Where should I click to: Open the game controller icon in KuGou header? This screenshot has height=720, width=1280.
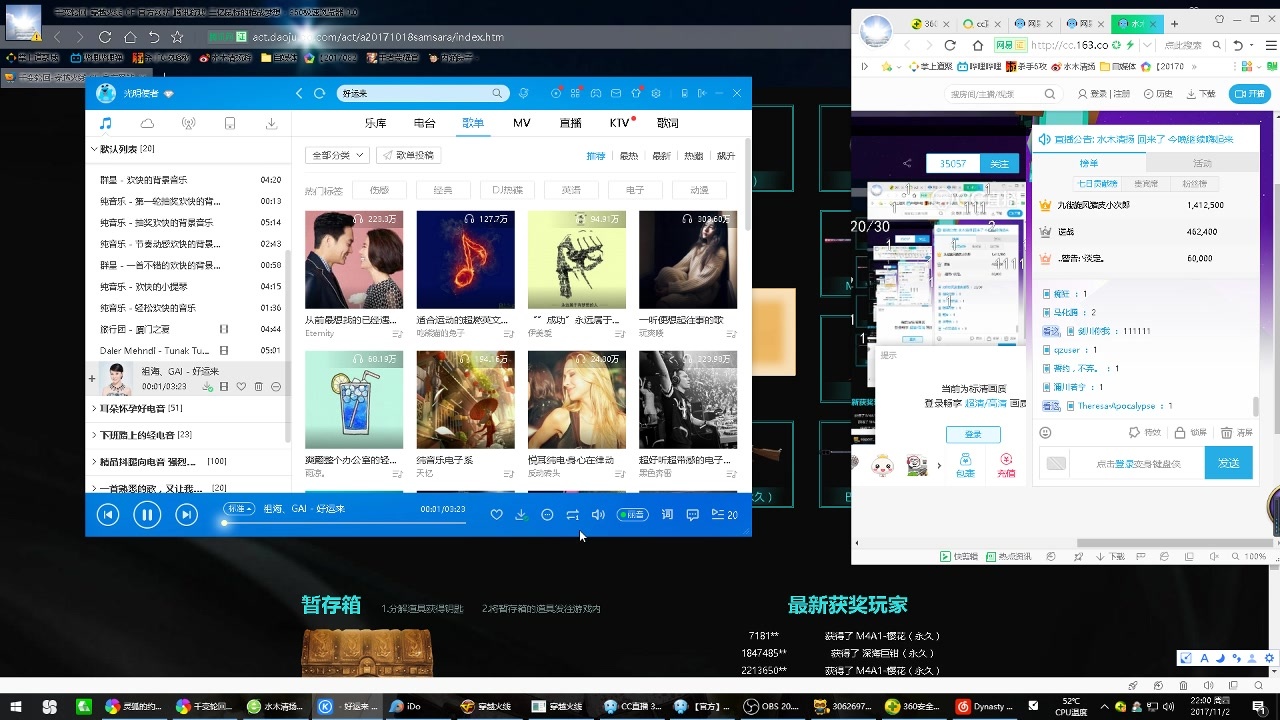(596, 93)
